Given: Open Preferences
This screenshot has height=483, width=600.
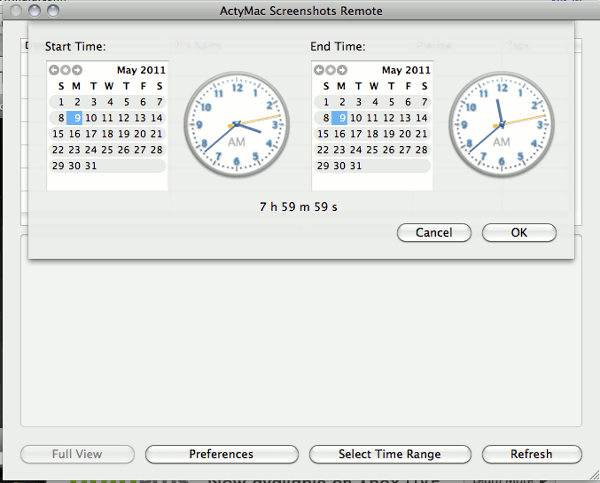Looking at the screenshot, I should 222,454.
